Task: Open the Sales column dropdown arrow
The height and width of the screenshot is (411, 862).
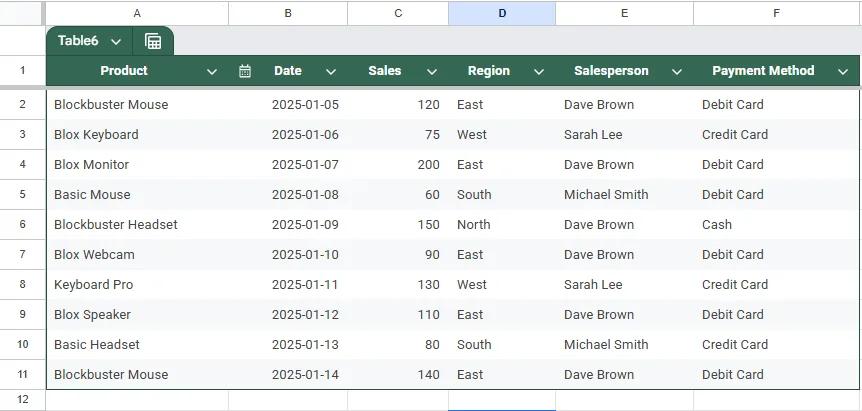Action: click(432, 71)
